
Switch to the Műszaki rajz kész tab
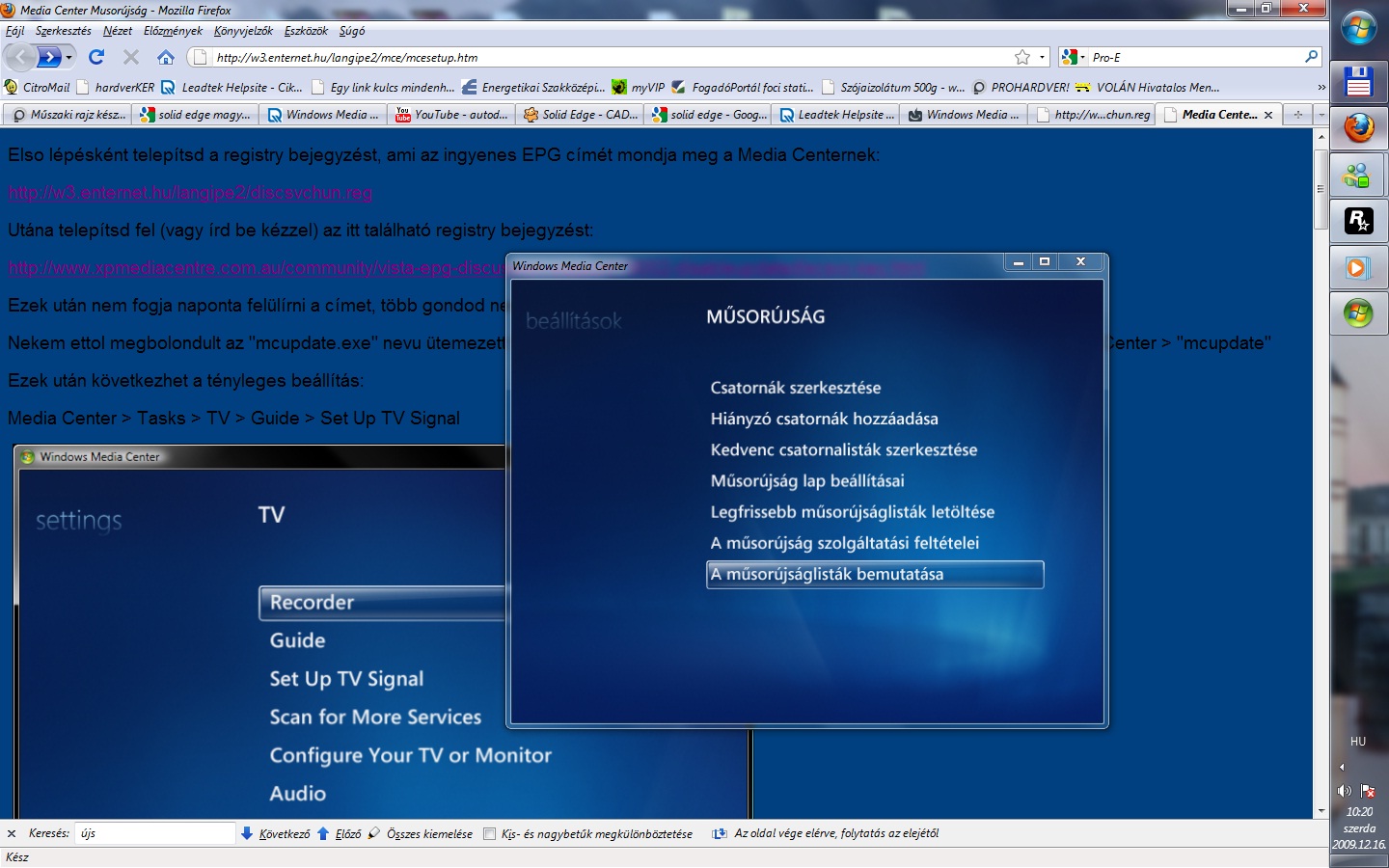pos(68,115)
